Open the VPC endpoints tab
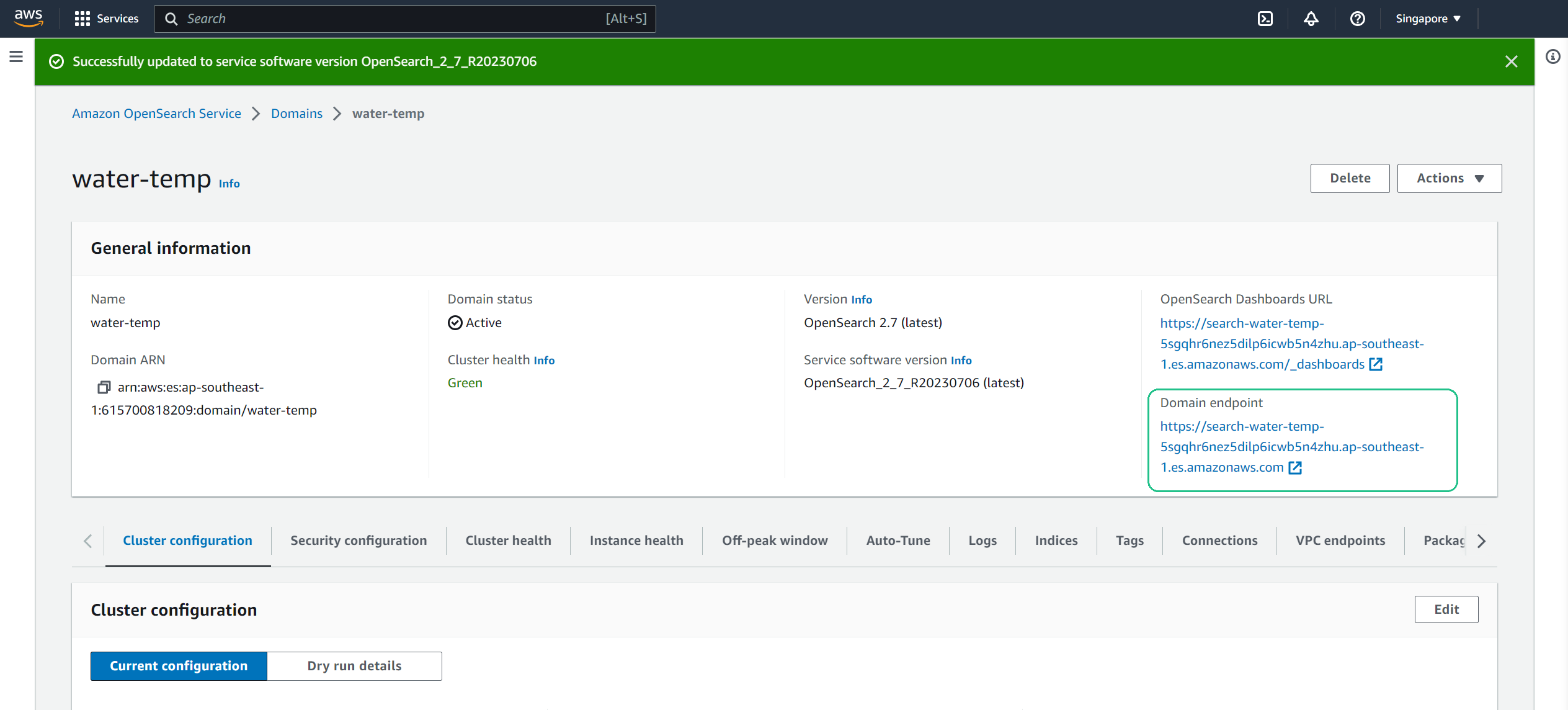The height and width of the screenshot is (710, 1568). [x=1340, y=541]
